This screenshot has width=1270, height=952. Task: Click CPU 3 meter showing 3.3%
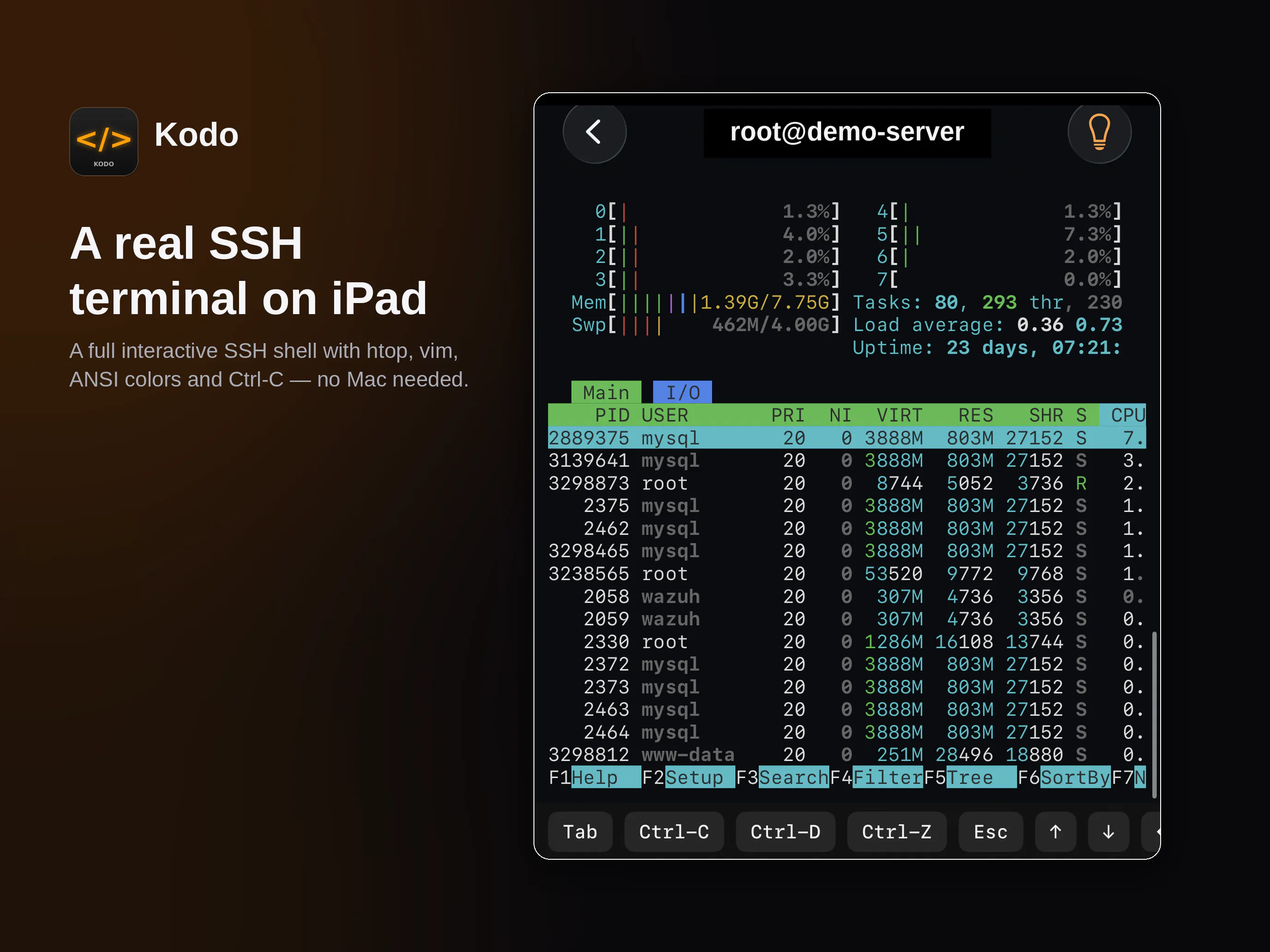(718, 280)
